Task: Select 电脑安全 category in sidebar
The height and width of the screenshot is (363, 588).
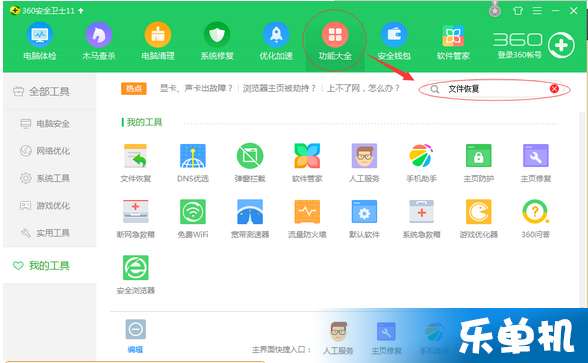Action: coord(45,123)
